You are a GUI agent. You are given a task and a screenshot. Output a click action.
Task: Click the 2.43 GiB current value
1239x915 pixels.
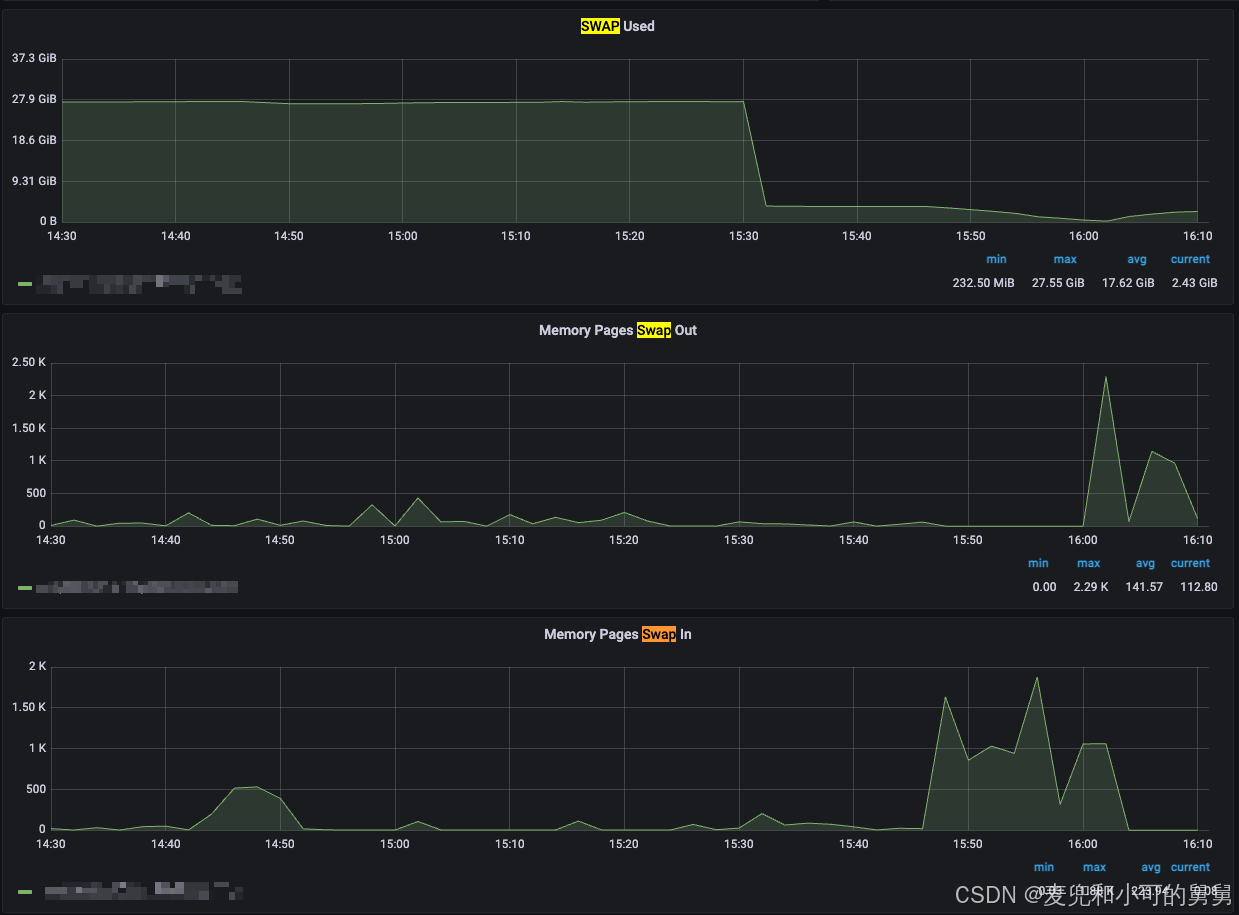tap(1194, 283)
